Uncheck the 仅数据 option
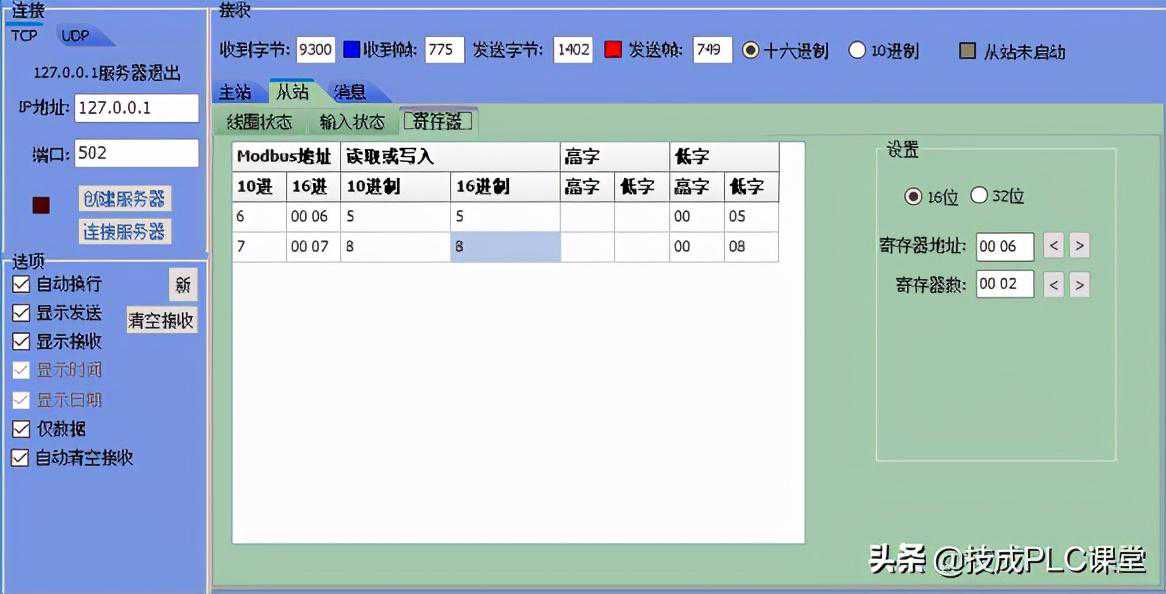Viewport: 1166px width, 594px height. (21, 429)
